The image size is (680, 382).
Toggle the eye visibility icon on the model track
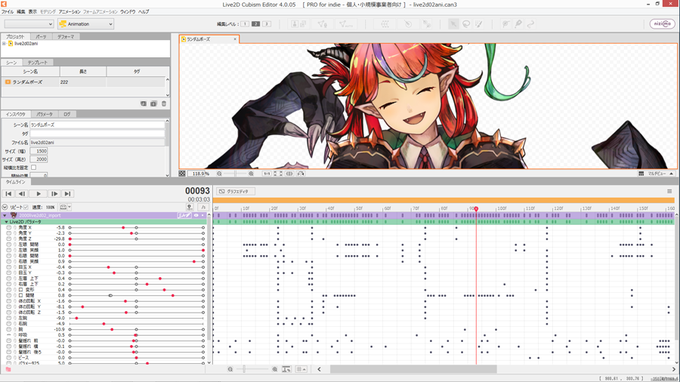pyautogui.click(x=196, y=215)
